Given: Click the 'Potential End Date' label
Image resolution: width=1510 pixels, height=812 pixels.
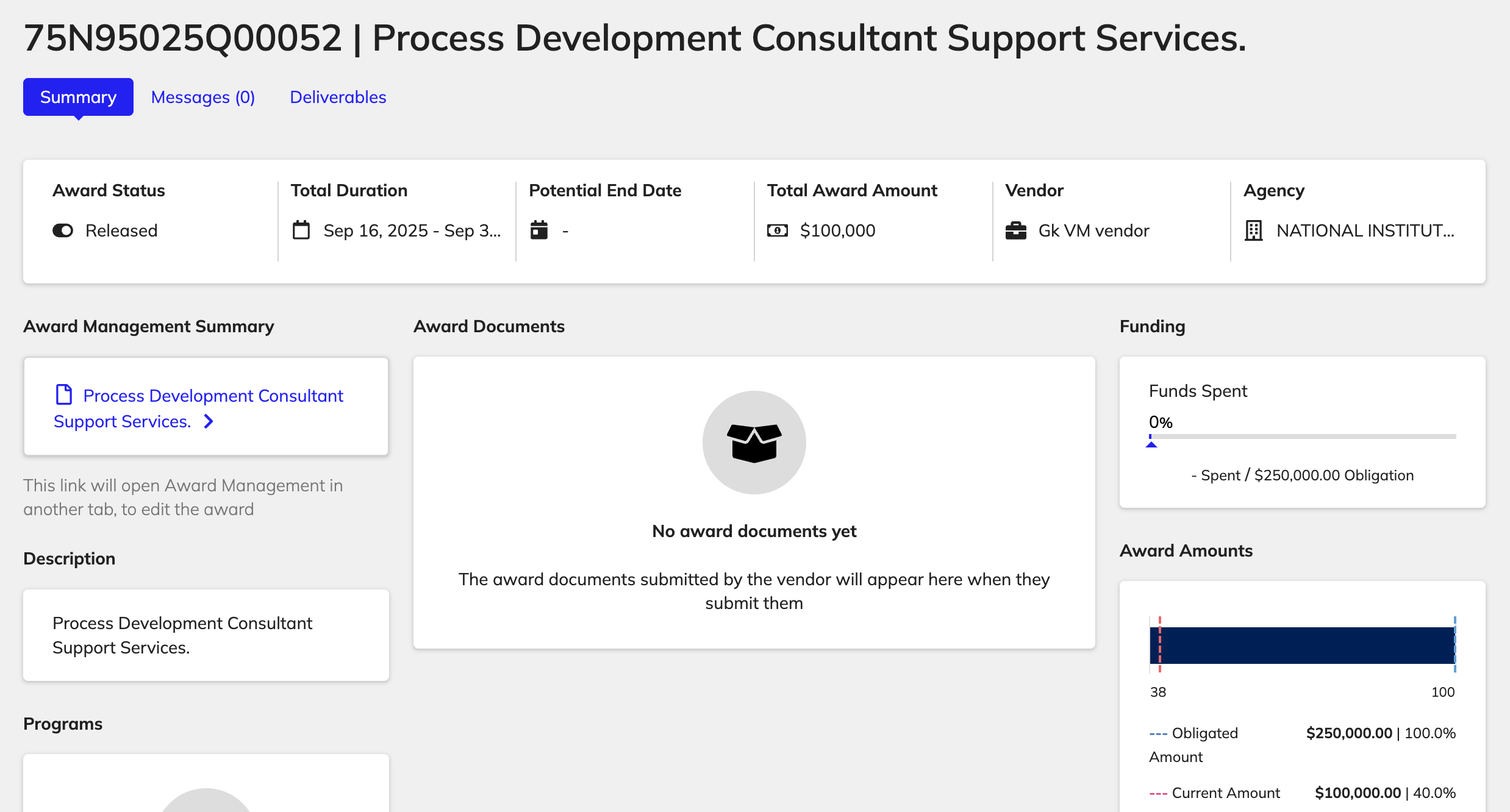Looking at the screenshot, I should tap(605, 190).
